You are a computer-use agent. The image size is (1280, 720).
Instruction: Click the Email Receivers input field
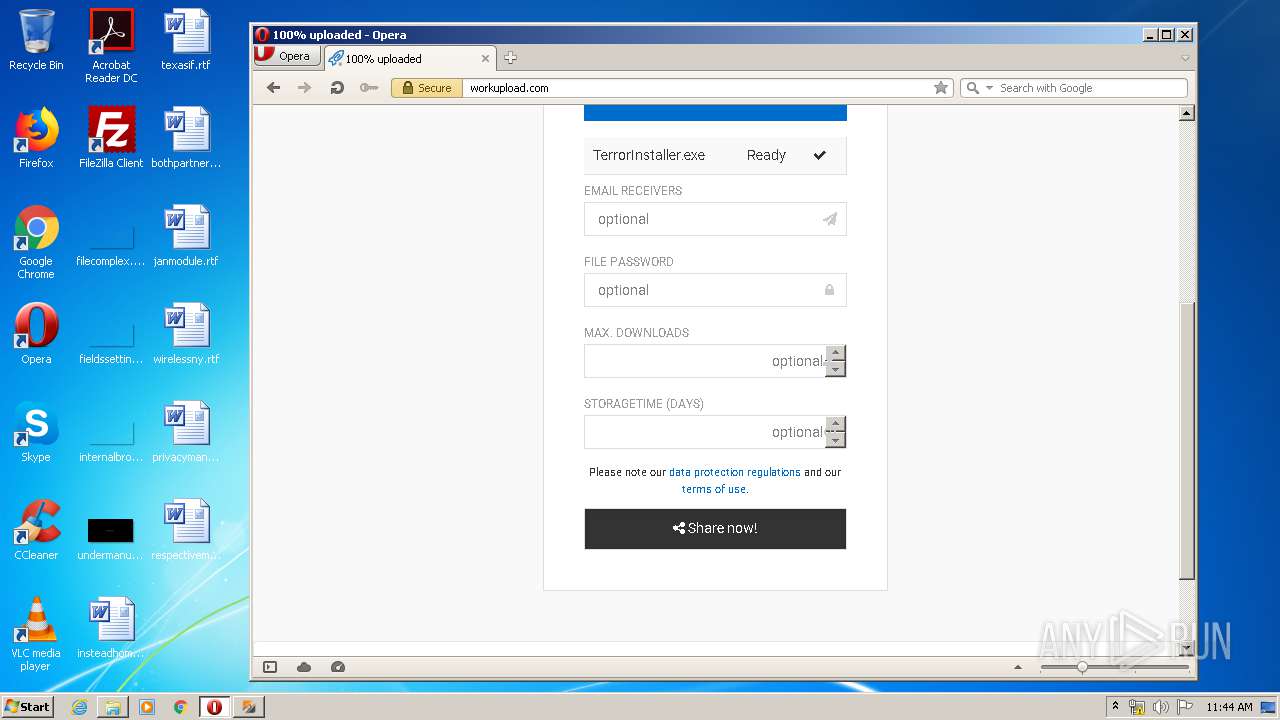(715, 219)
